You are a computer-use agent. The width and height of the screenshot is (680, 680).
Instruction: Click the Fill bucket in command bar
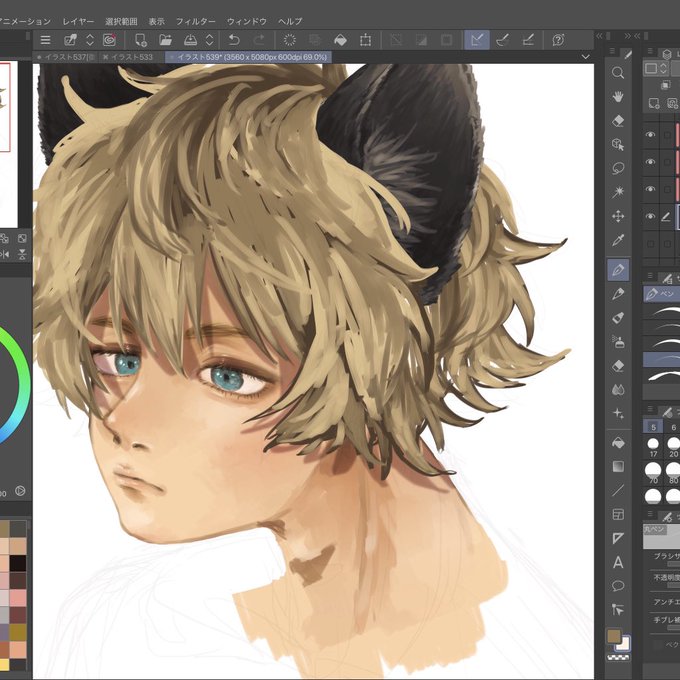coord(340,40)
